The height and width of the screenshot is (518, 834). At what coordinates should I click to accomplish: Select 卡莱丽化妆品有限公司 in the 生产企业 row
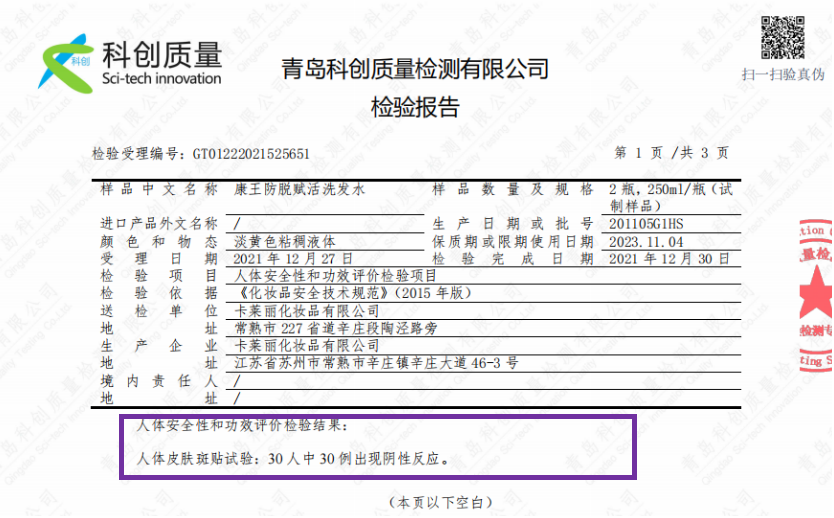pos(307,346)
